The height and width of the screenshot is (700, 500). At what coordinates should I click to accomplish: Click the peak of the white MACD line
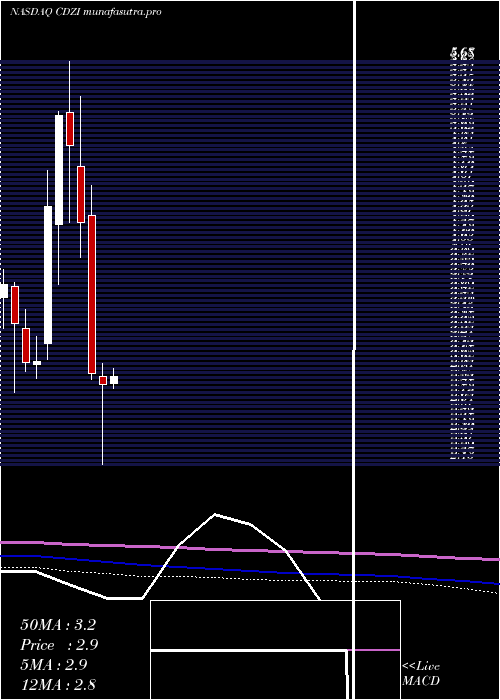pyautogui.click(x=215, y=515)
